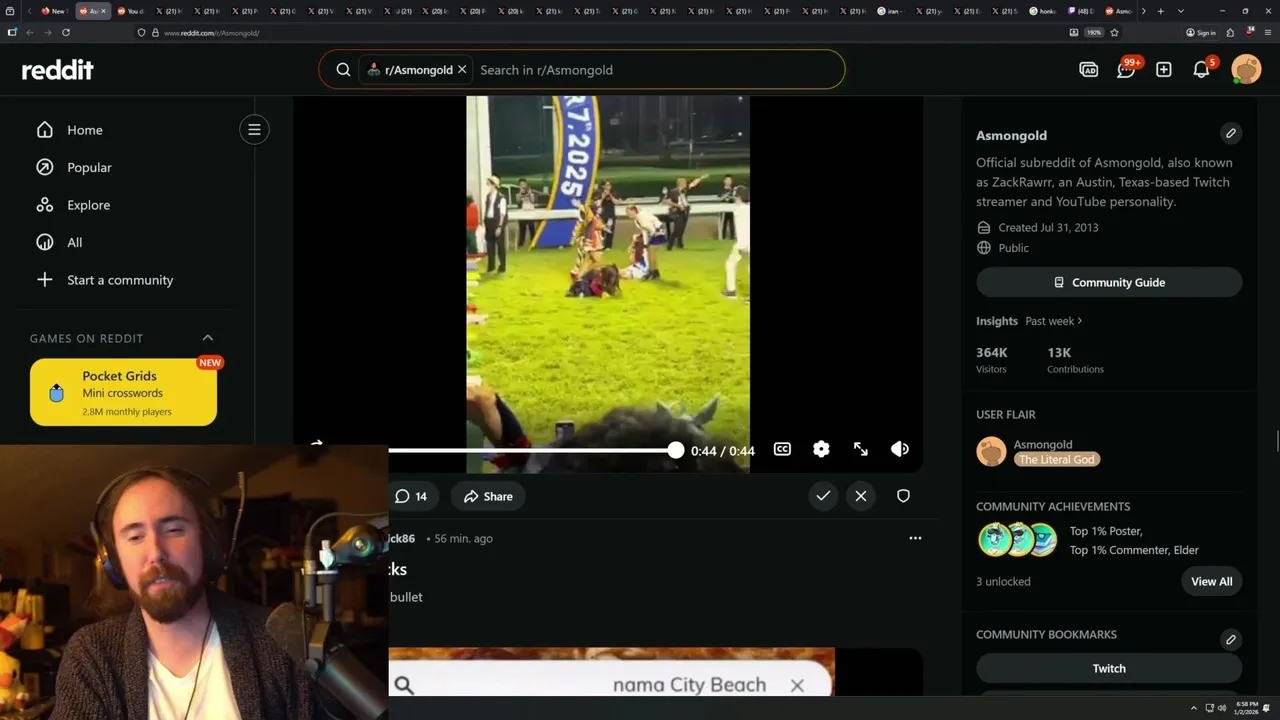1280x720 pixels.
Task: Create a new post with plus icon
Action: [x=1164, y=70]
